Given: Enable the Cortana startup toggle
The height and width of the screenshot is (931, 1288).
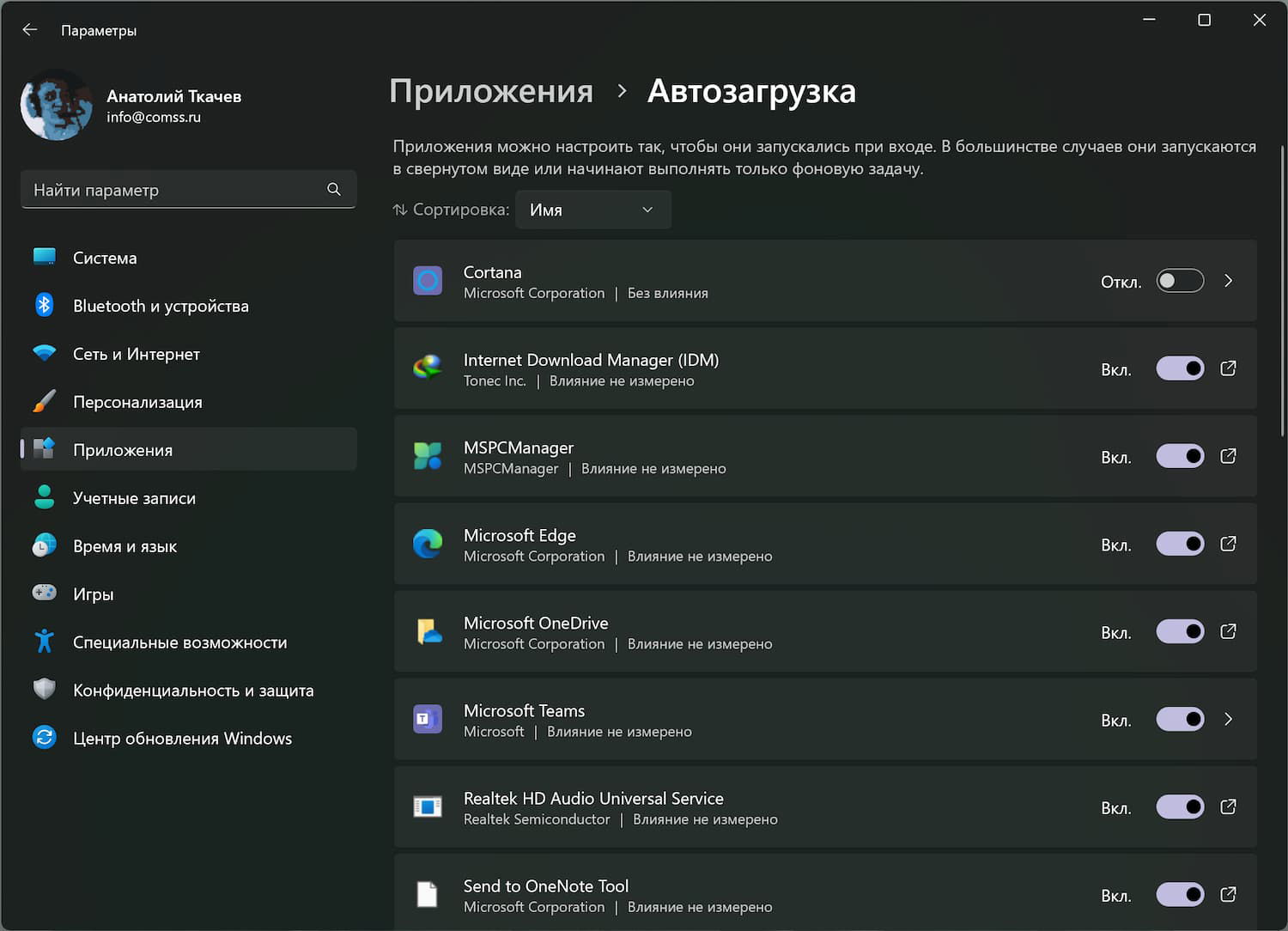Looking at the screenshot, I should 1180,281.
